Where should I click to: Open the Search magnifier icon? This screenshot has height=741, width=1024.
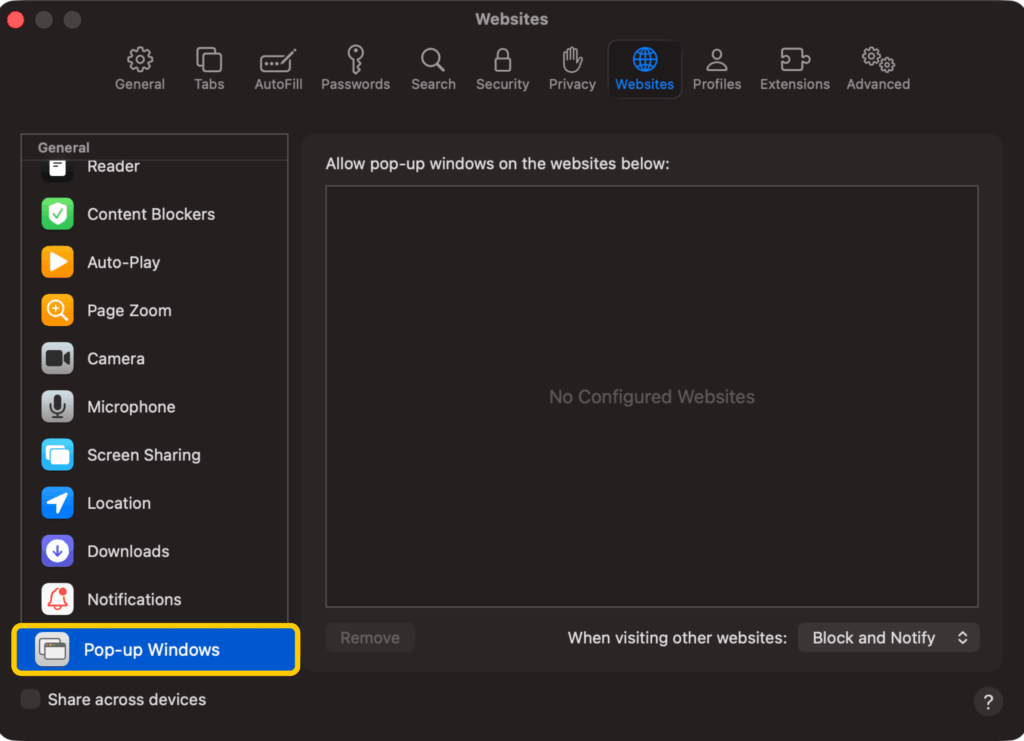[x=433, y=60]
